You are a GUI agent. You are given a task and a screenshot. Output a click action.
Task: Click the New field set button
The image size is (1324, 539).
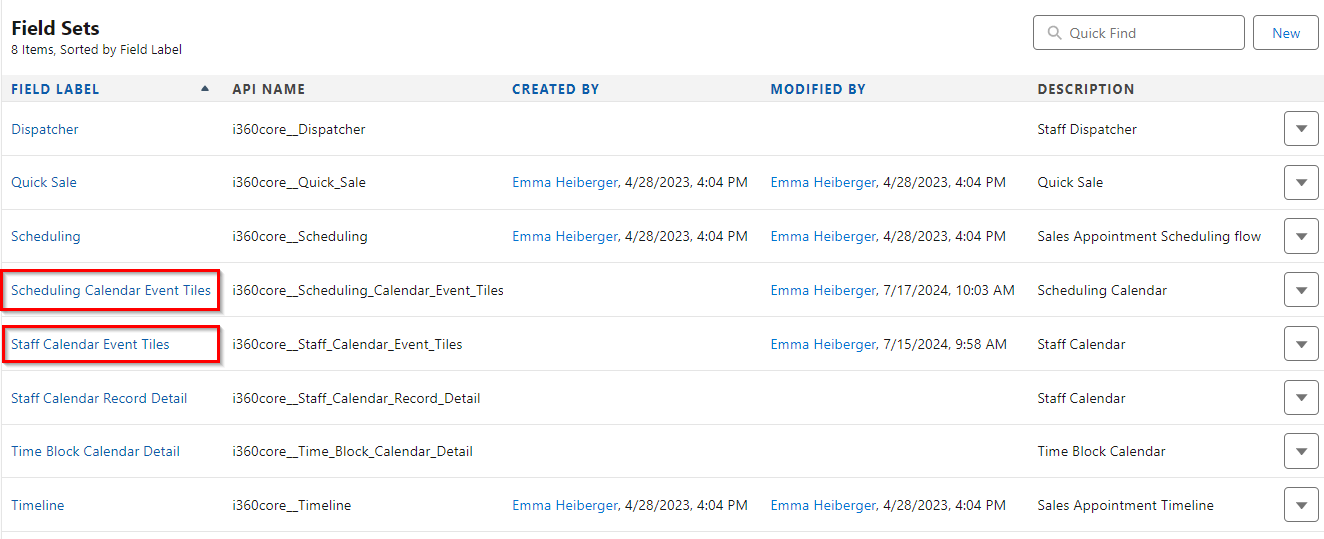pyautogui.click(x=1286, y=33)
